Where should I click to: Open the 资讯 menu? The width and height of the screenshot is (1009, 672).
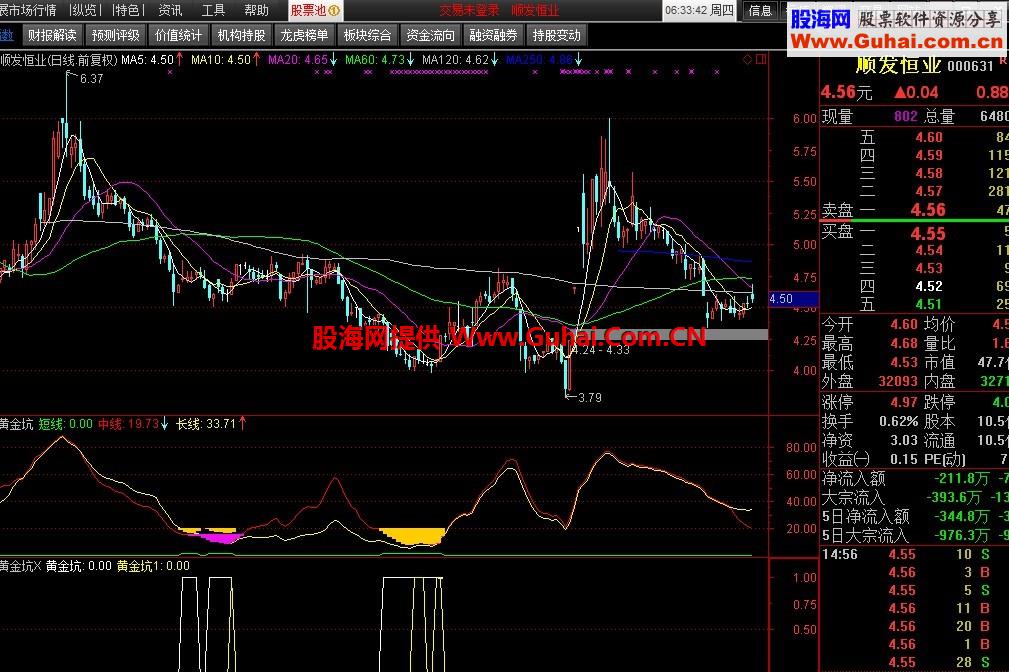click(170, 10)
